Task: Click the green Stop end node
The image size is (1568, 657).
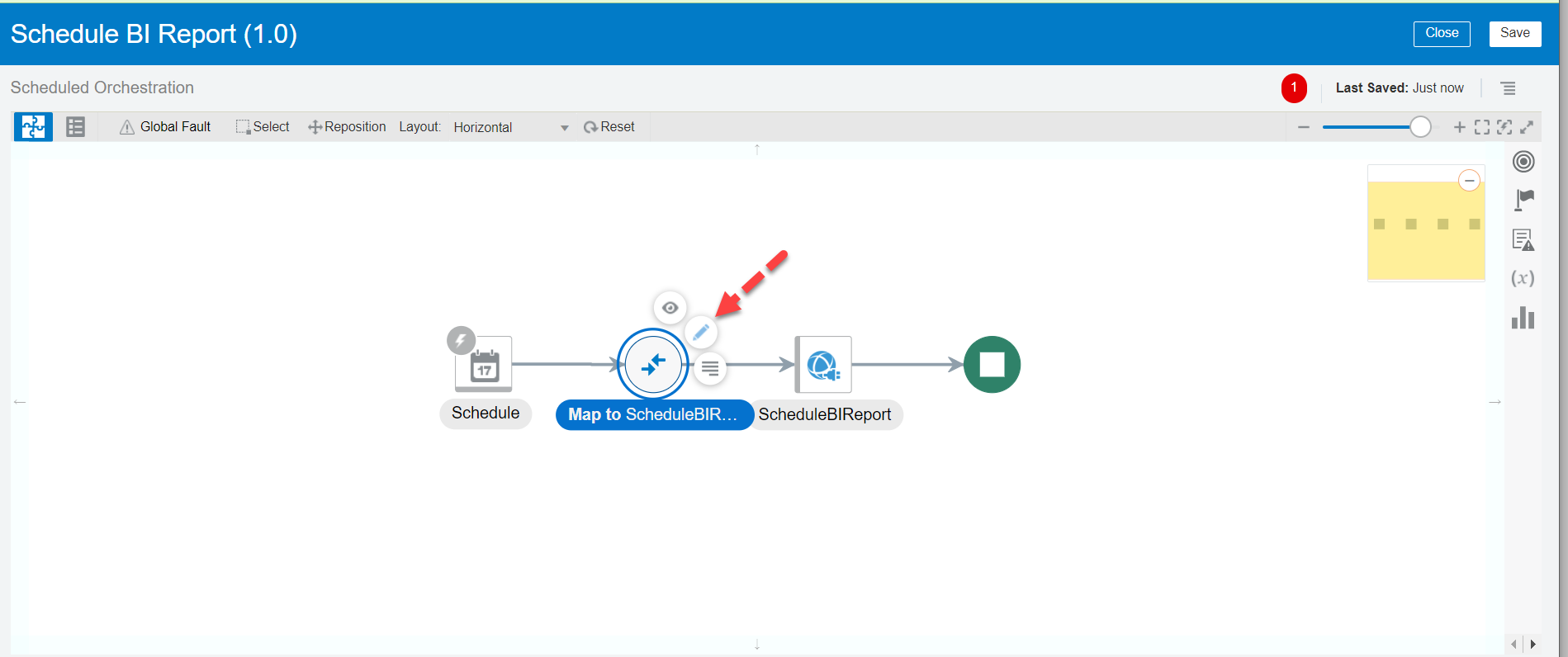Action: click(x=992, y=365)
